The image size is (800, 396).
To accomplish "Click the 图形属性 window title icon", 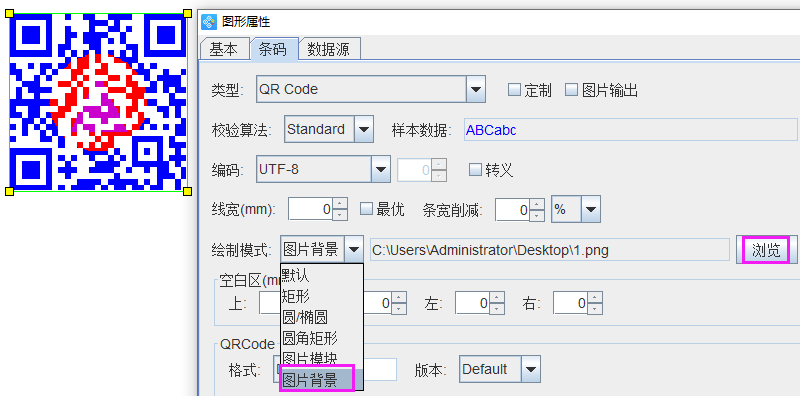I will 209,21.
